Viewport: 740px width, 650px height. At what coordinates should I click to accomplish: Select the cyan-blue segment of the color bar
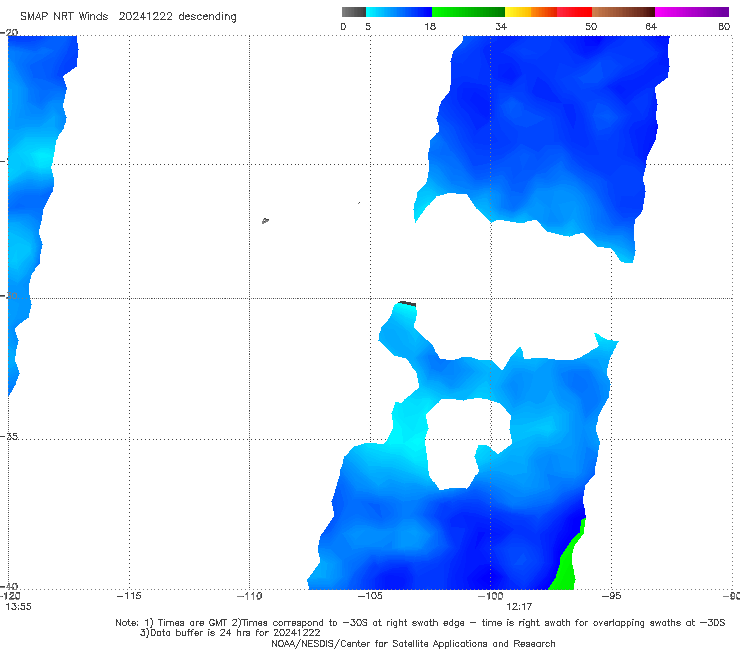click(399, 12)
